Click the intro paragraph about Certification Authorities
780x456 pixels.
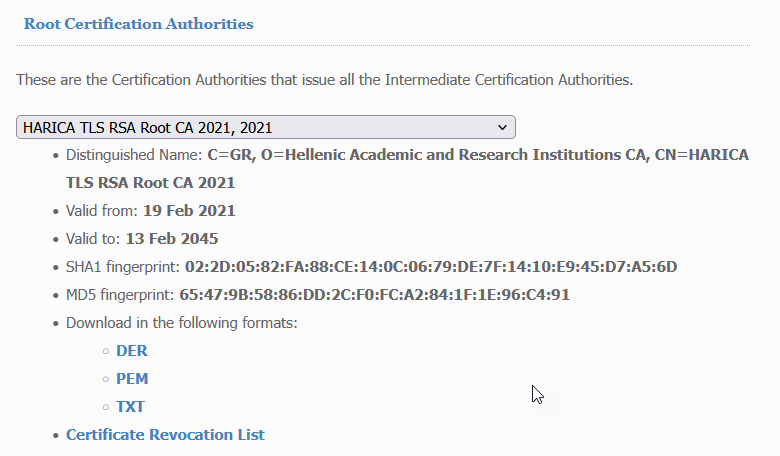pos(324,79)
